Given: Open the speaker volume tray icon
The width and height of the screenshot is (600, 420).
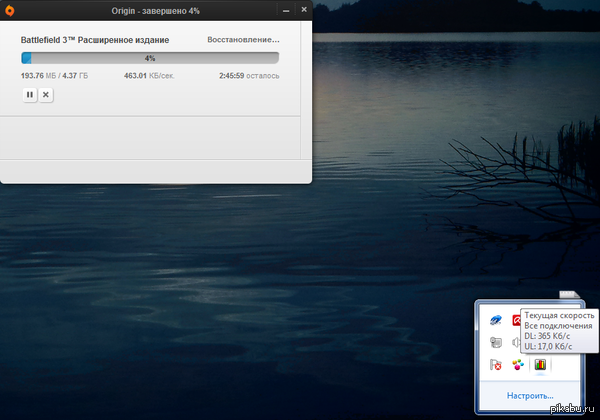Looking at the screenshot, I should (x=516, y=342).
